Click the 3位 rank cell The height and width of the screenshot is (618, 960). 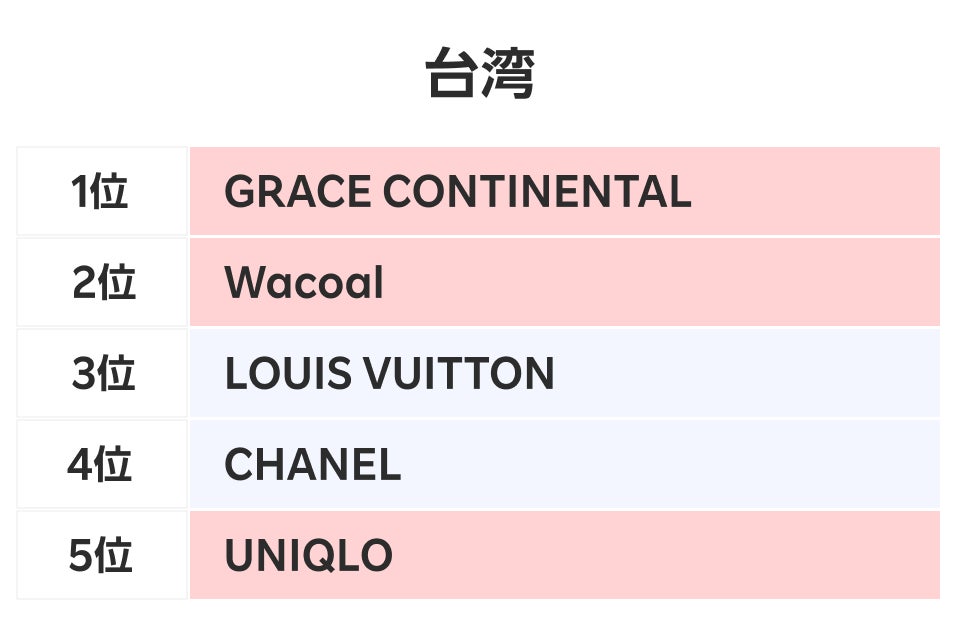click(101, 374)
